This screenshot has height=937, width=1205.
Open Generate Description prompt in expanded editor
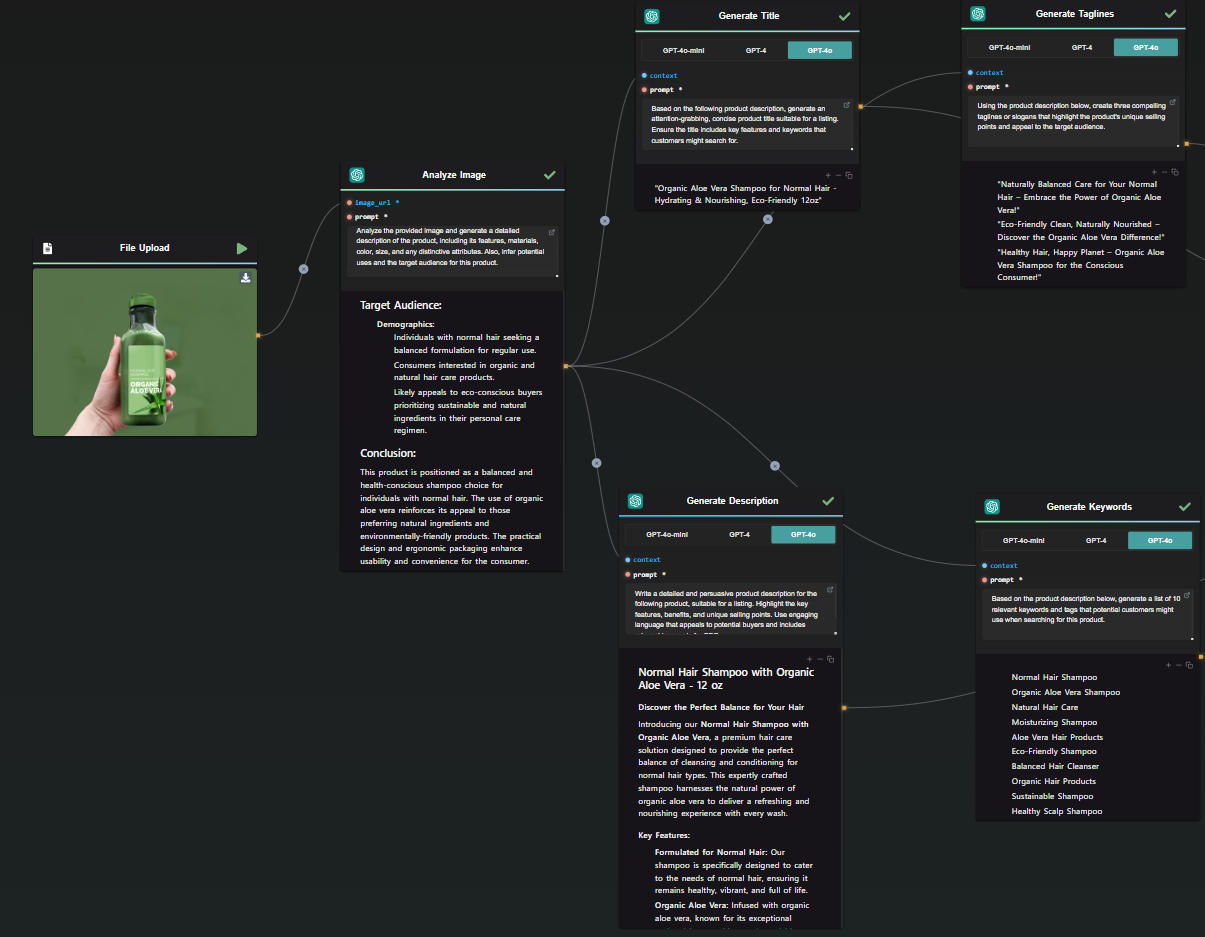point(831,590)
